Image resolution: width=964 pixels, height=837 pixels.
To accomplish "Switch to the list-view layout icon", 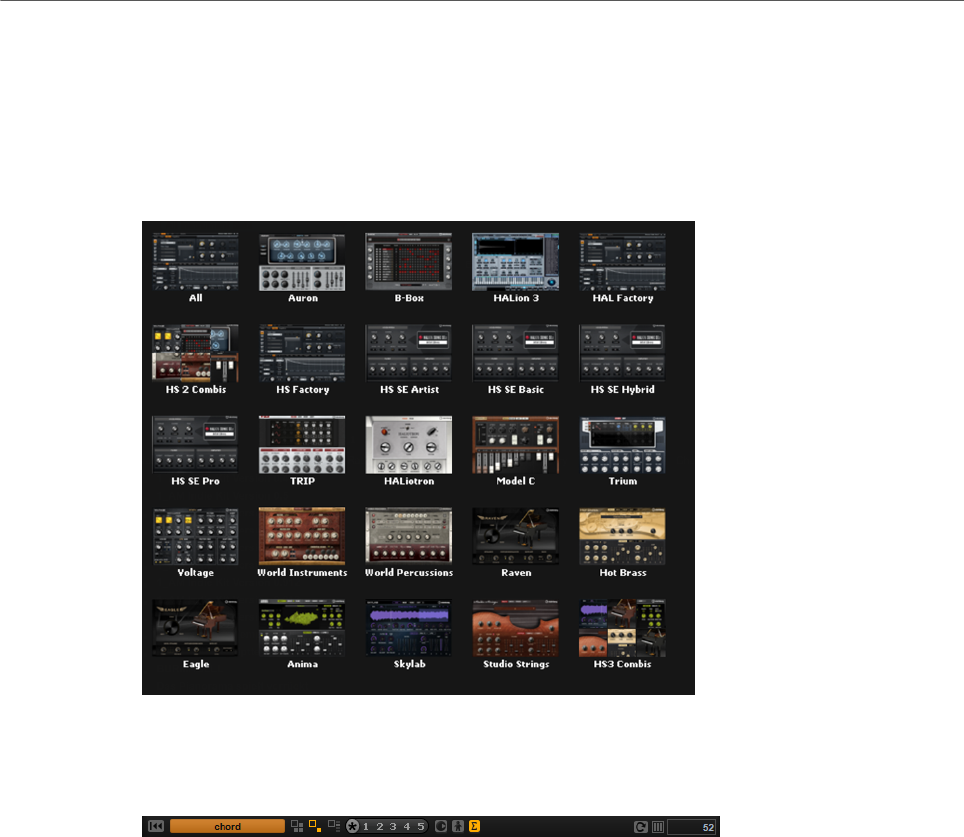I will [334, 825].
